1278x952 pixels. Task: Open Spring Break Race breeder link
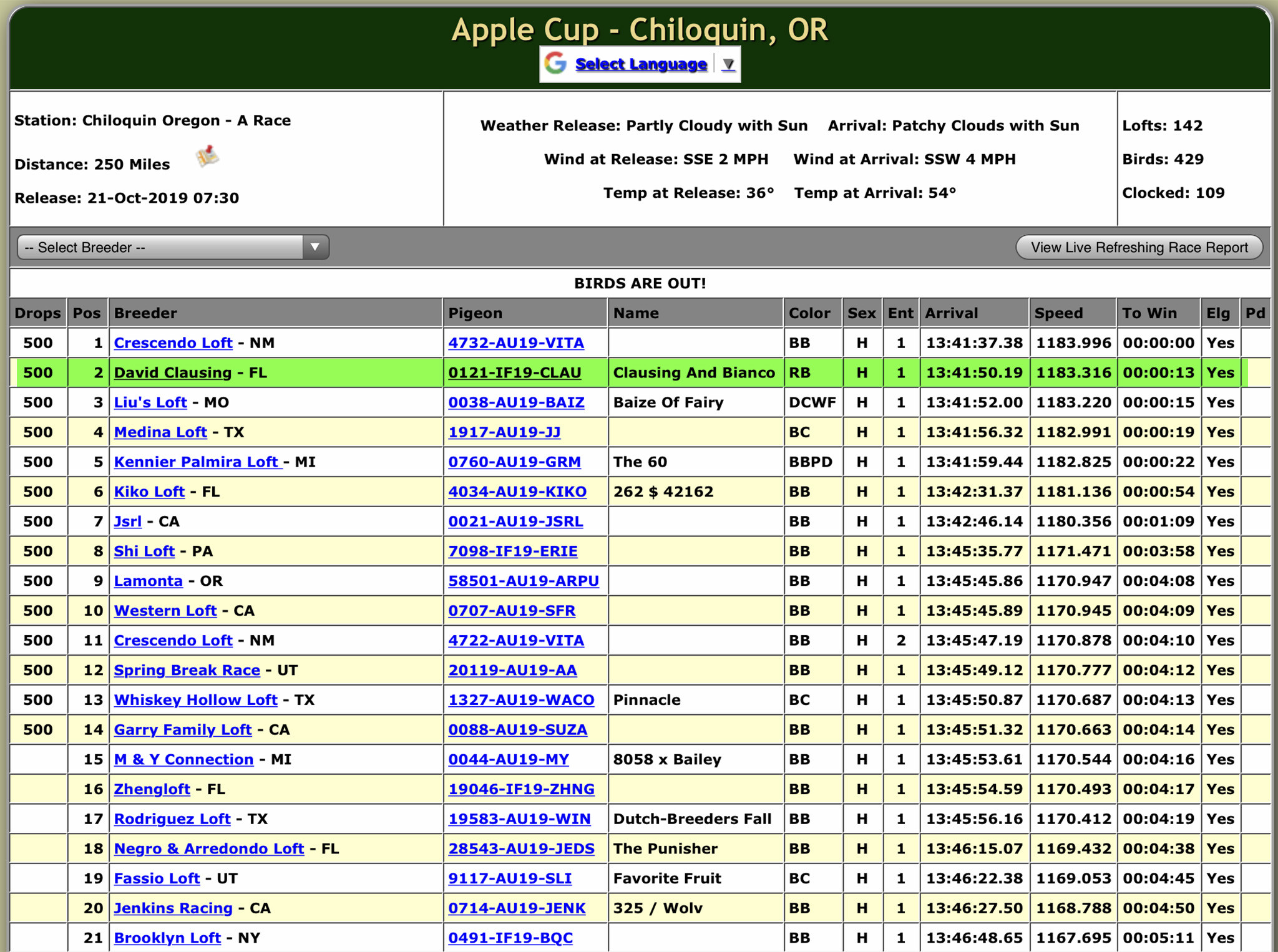point(187,671)
